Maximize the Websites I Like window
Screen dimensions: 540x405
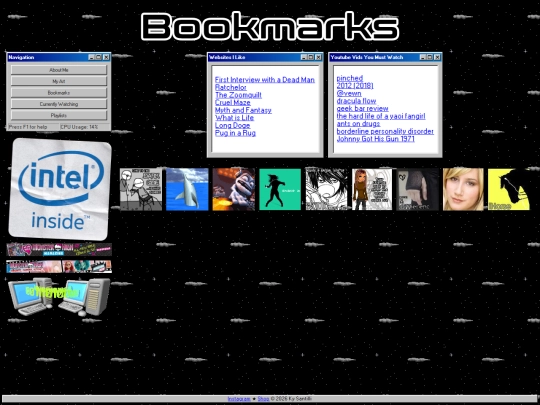click(x=311, y=57)
